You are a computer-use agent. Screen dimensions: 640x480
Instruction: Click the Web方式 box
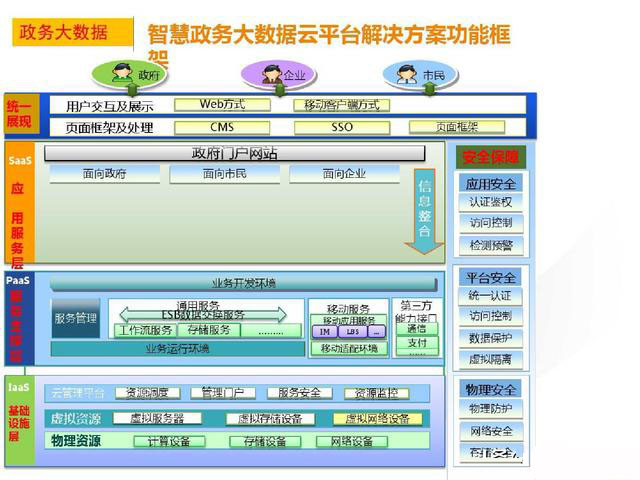pos(222,104)
